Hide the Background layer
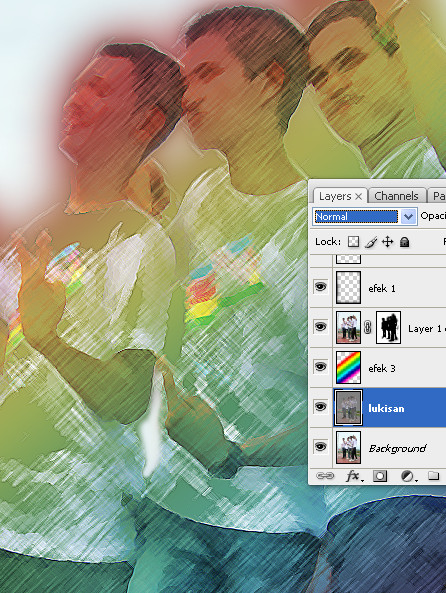Screen dimensions: 446x593 [320, 447]
